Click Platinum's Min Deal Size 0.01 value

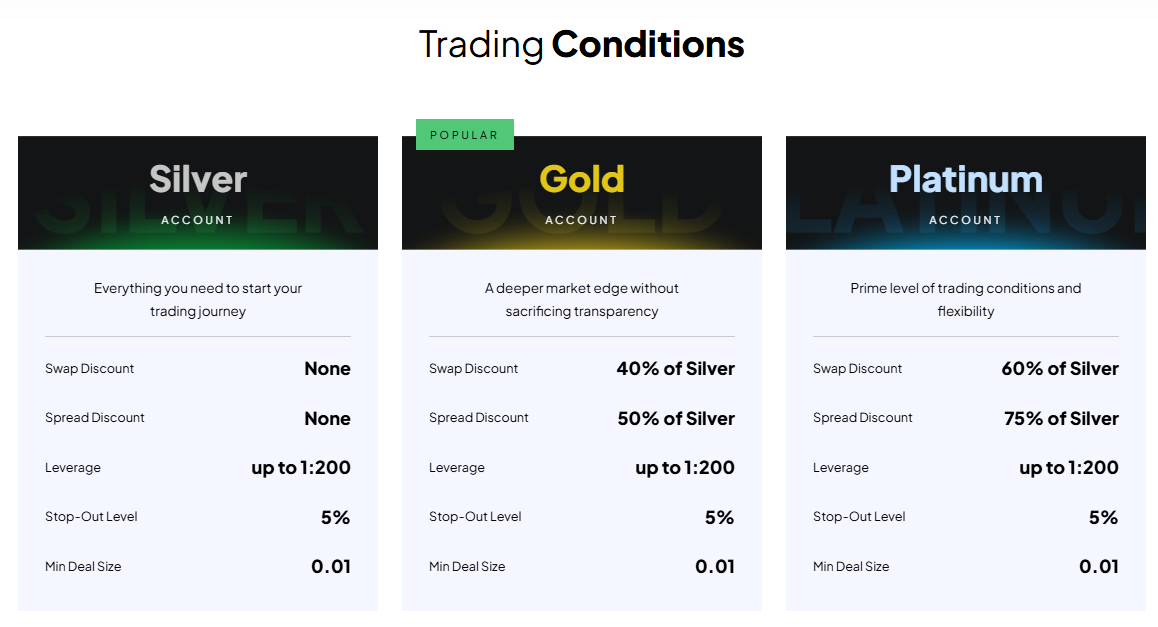[1098, 566]
